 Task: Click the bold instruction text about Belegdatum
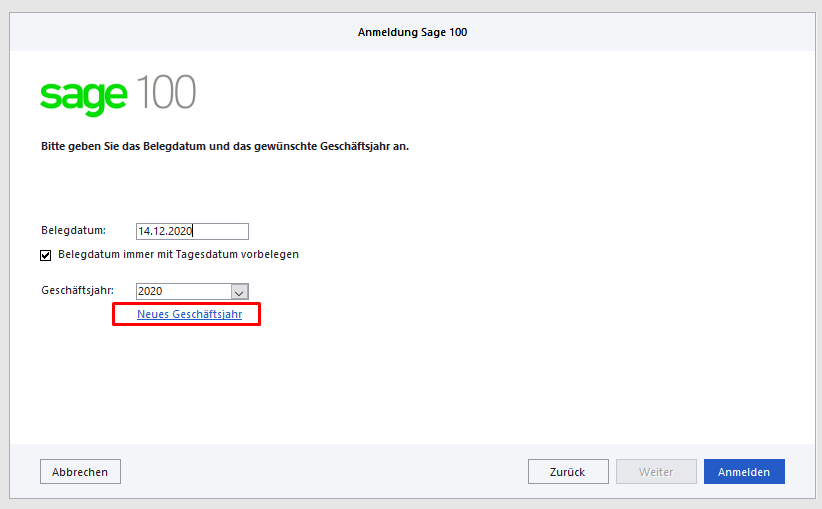coord(225,146)
